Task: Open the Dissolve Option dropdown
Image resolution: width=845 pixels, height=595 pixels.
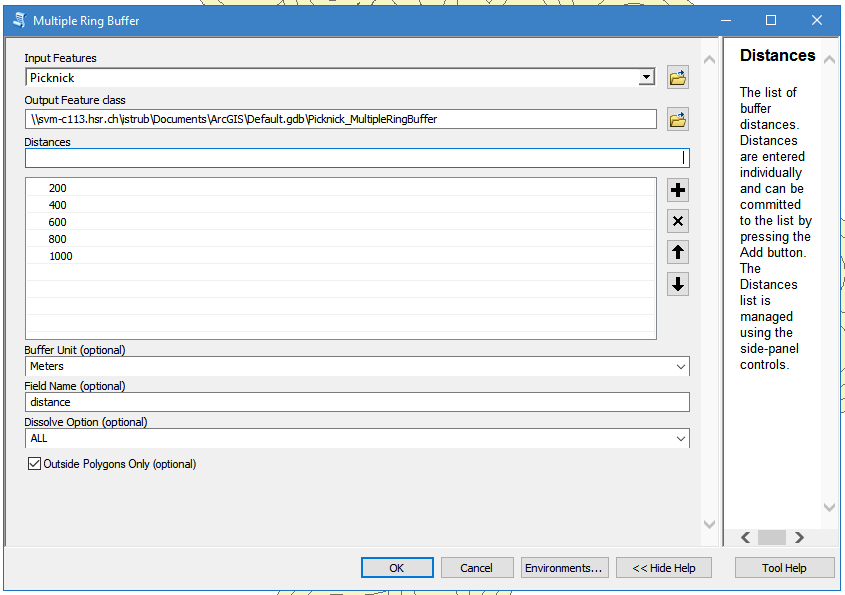Action: [681, 439]
